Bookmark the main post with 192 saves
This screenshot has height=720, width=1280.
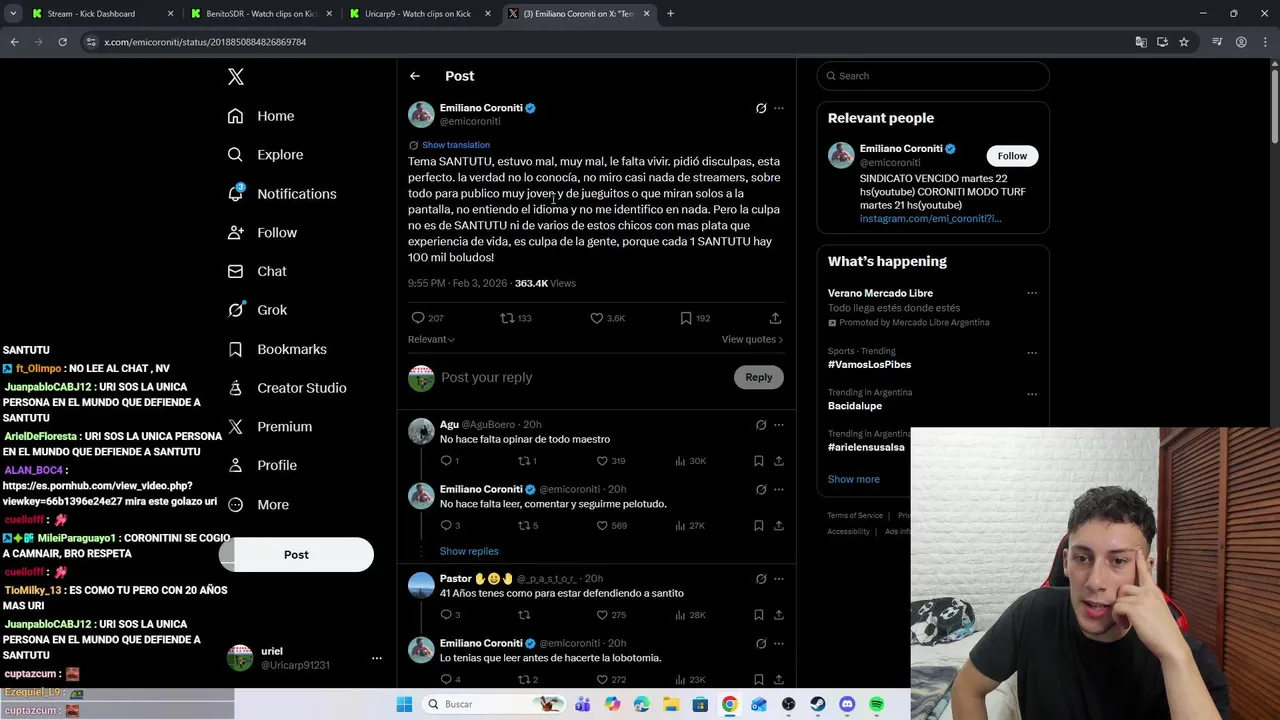coord(686,318)
